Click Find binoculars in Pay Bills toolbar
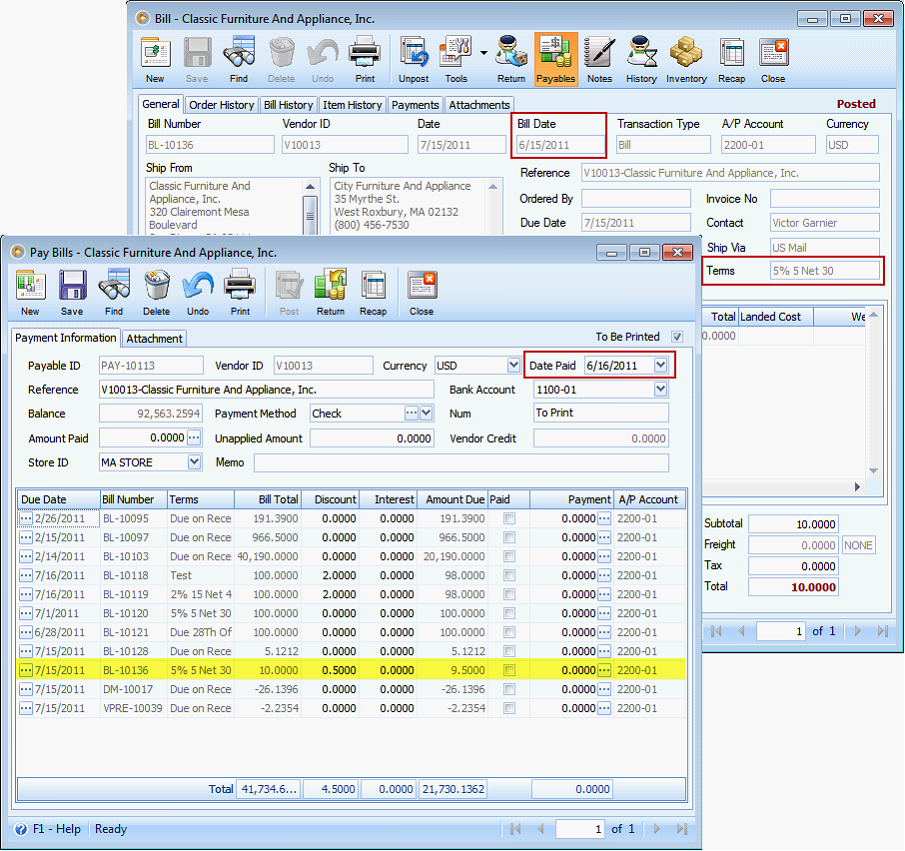The width and height of the screenshot is (905, 851). pos(114,292)
